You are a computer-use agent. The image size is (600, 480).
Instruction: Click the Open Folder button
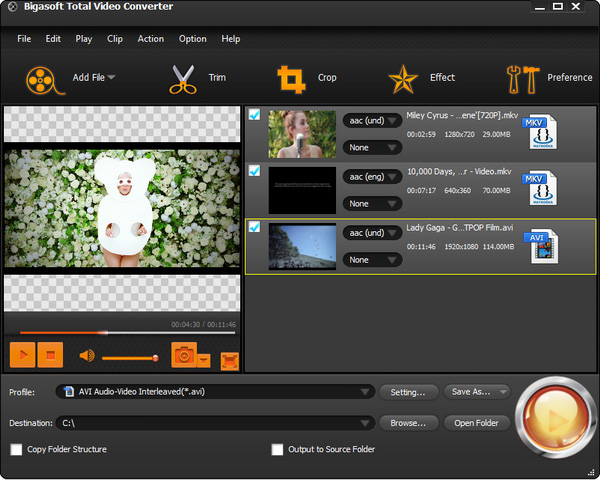pos(477,423)
